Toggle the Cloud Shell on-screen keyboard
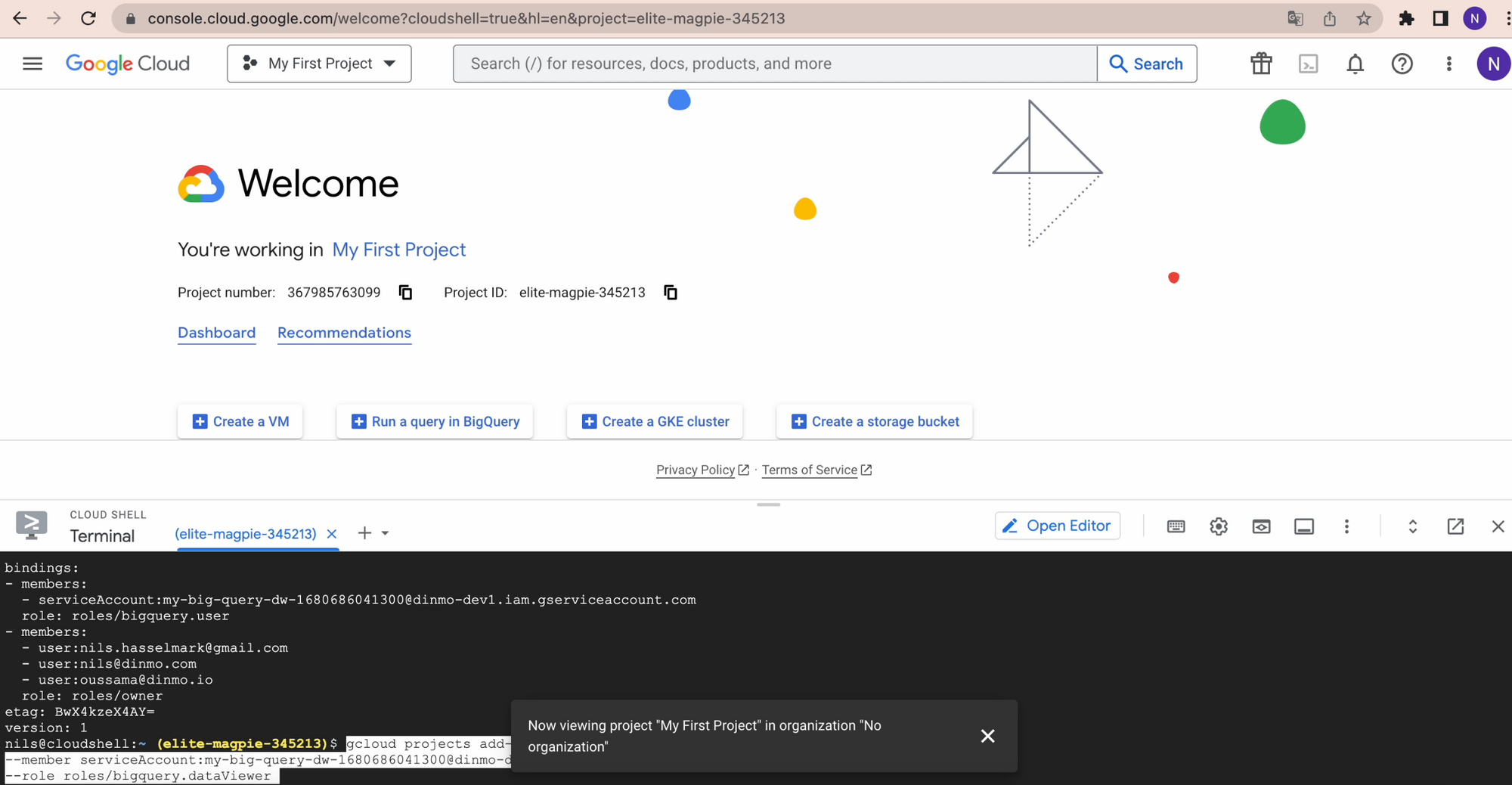 [1176, 526]
